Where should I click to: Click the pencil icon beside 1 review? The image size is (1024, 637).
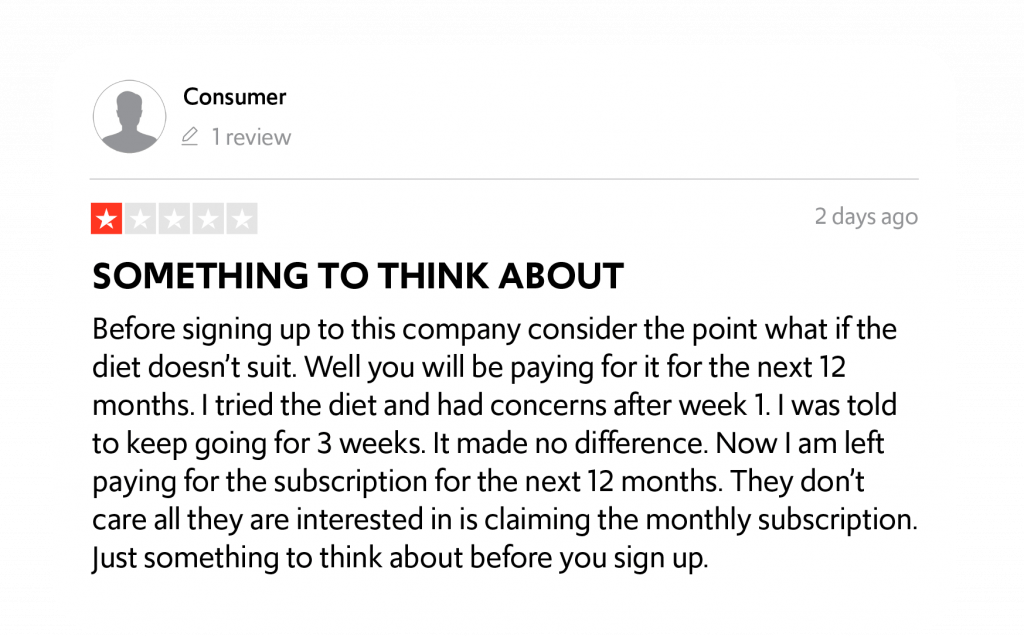189,137
